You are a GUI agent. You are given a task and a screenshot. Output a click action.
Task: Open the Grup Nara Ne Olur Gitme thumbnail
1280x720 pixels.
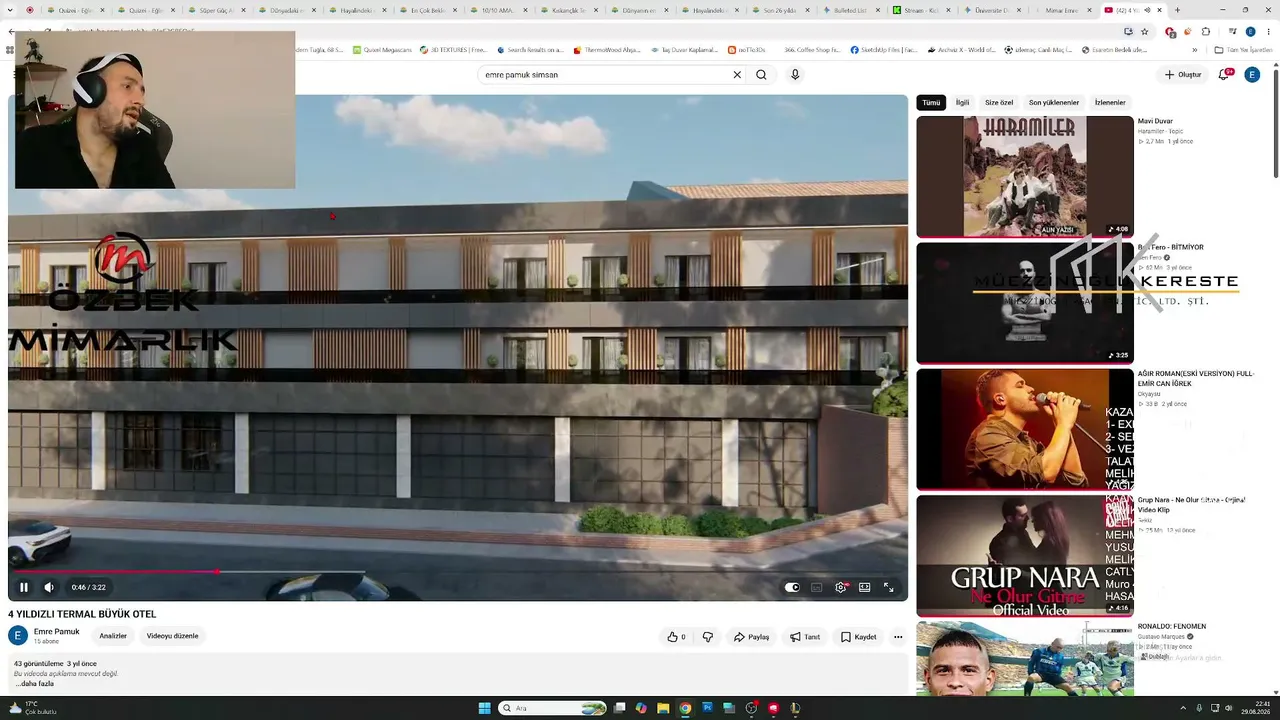tap(1025, 556)
